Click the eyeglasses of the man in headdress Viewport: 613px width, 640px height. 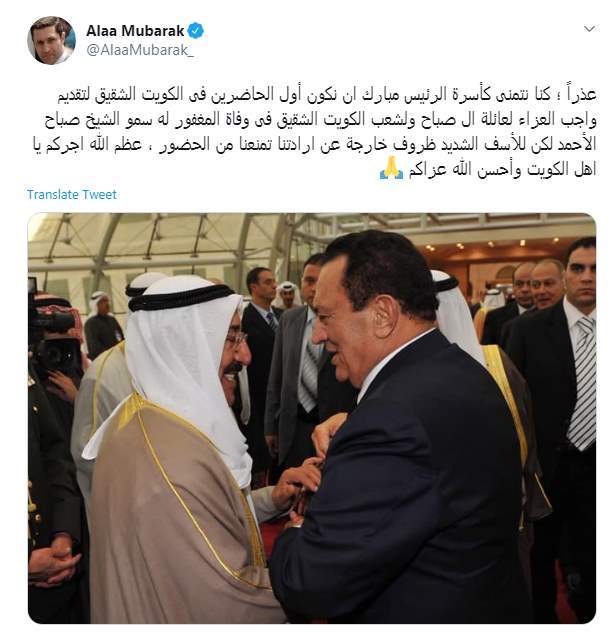(x=235, y=339)
